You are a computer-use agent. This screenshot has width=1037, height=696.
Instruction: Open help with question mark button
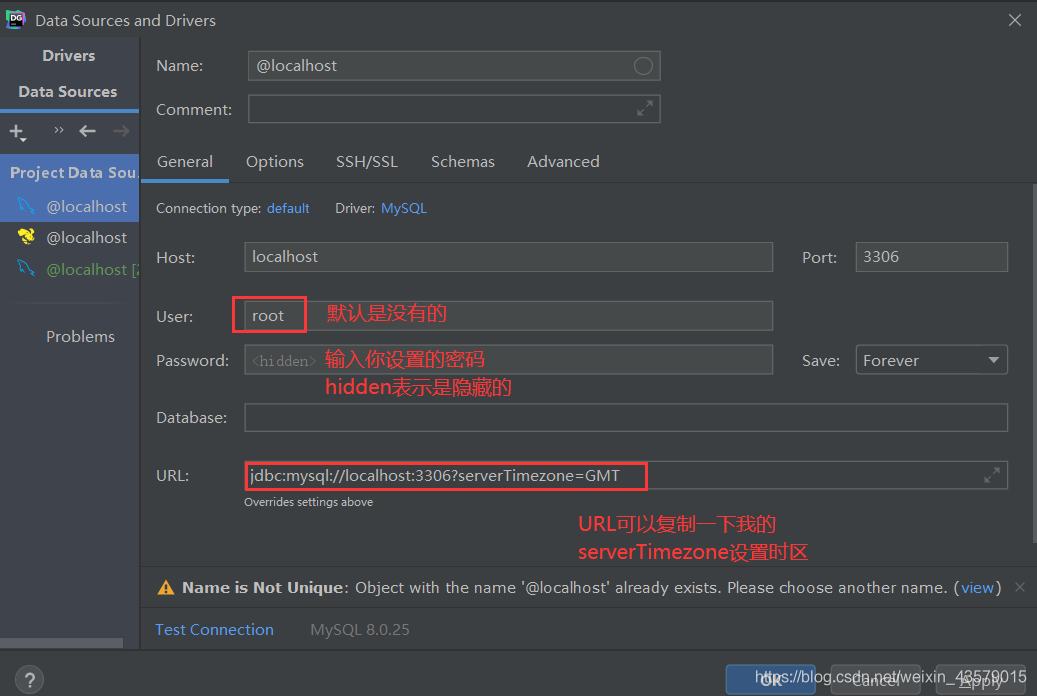[x=29, y=680]
